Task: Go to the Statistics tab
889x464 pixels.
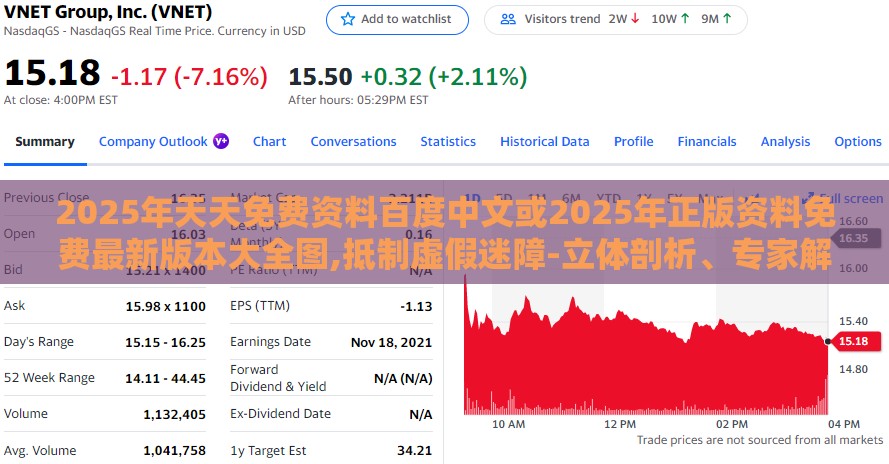Action: tap(448, 142)
